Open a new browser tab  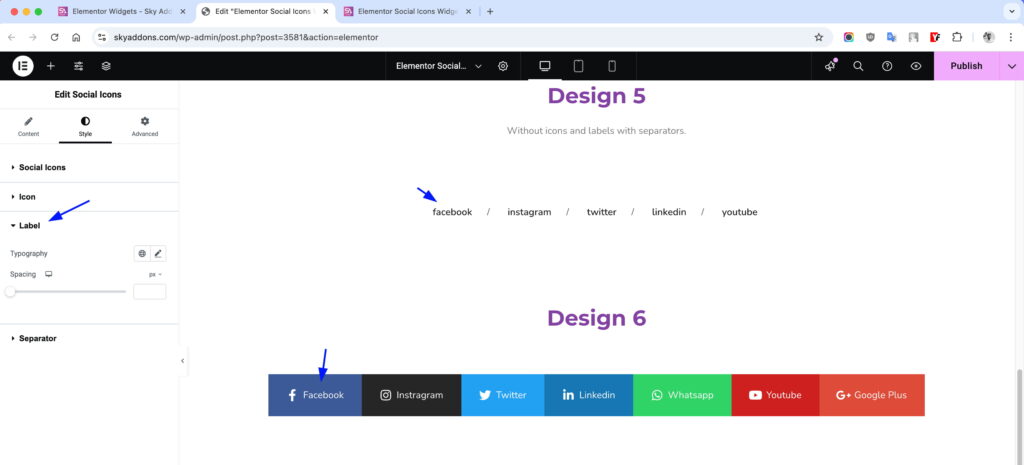click(490, 11)
